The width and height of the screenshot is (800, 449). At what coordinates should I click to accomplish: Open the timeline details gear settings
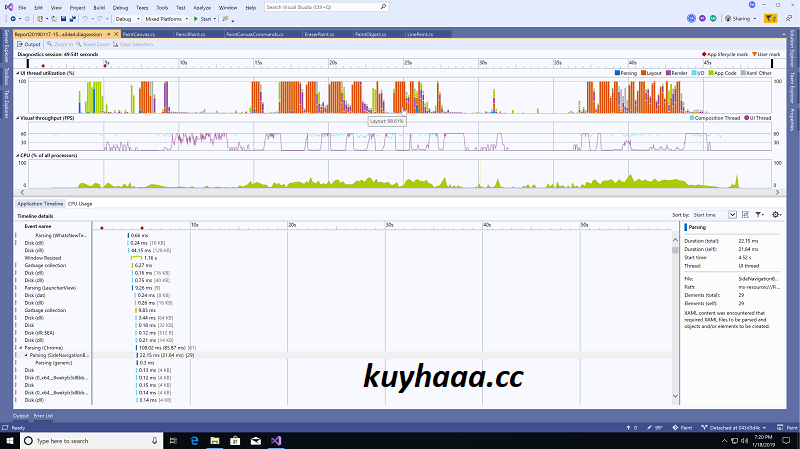(x=776, y=215)
